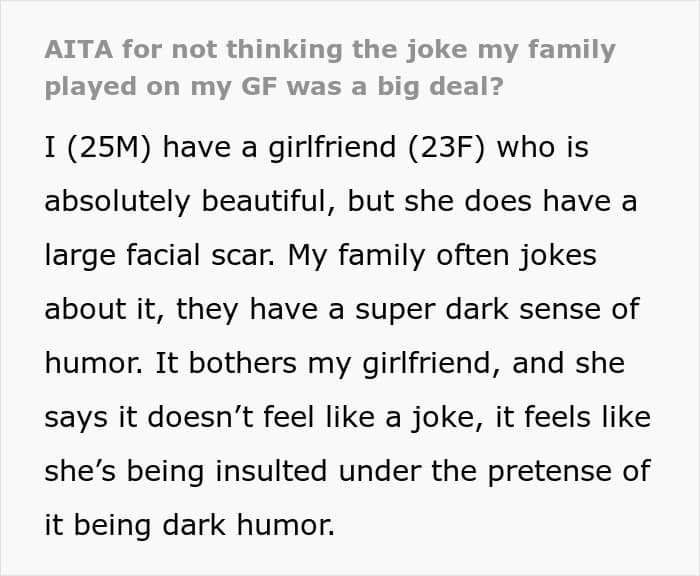Click the phrase 'My family often jokes'
The width and height of the screenshot is (700, 576).
(x=442, y=257)
